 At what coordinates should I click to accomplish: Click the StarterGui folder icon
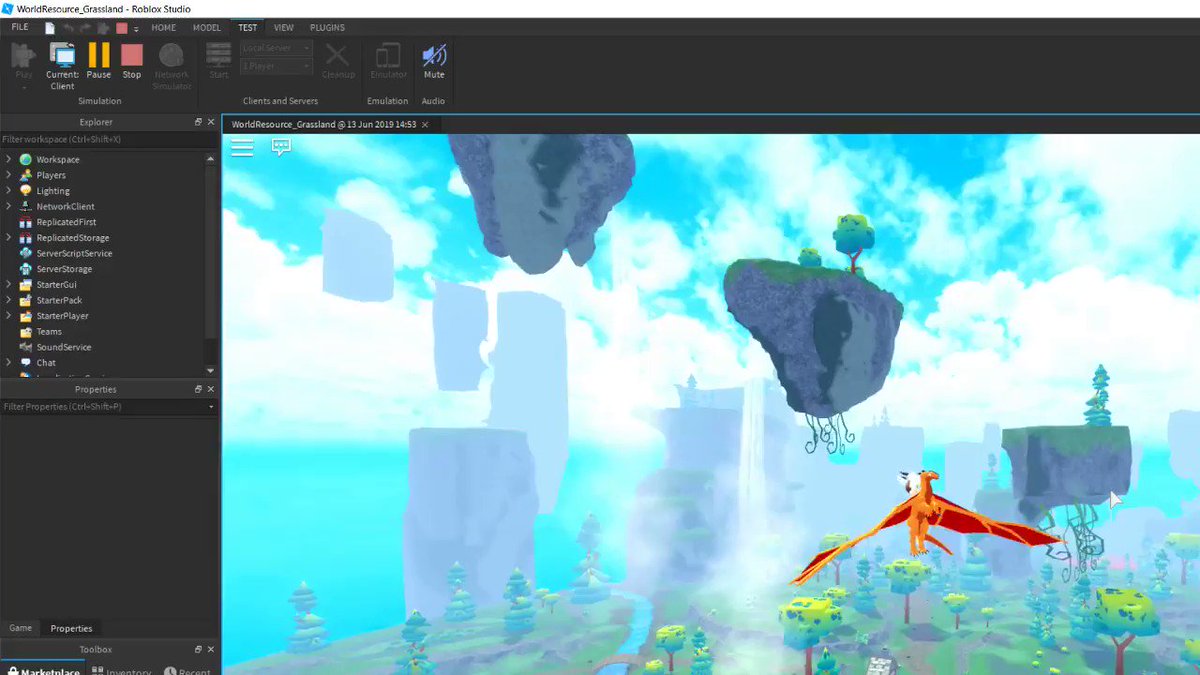click(x=26, y=285)
